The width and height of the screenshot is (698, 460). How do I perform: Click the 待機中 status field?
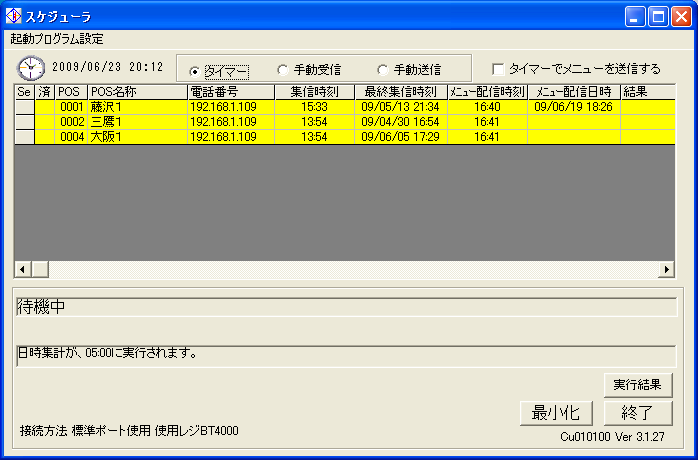coord(345,307)
